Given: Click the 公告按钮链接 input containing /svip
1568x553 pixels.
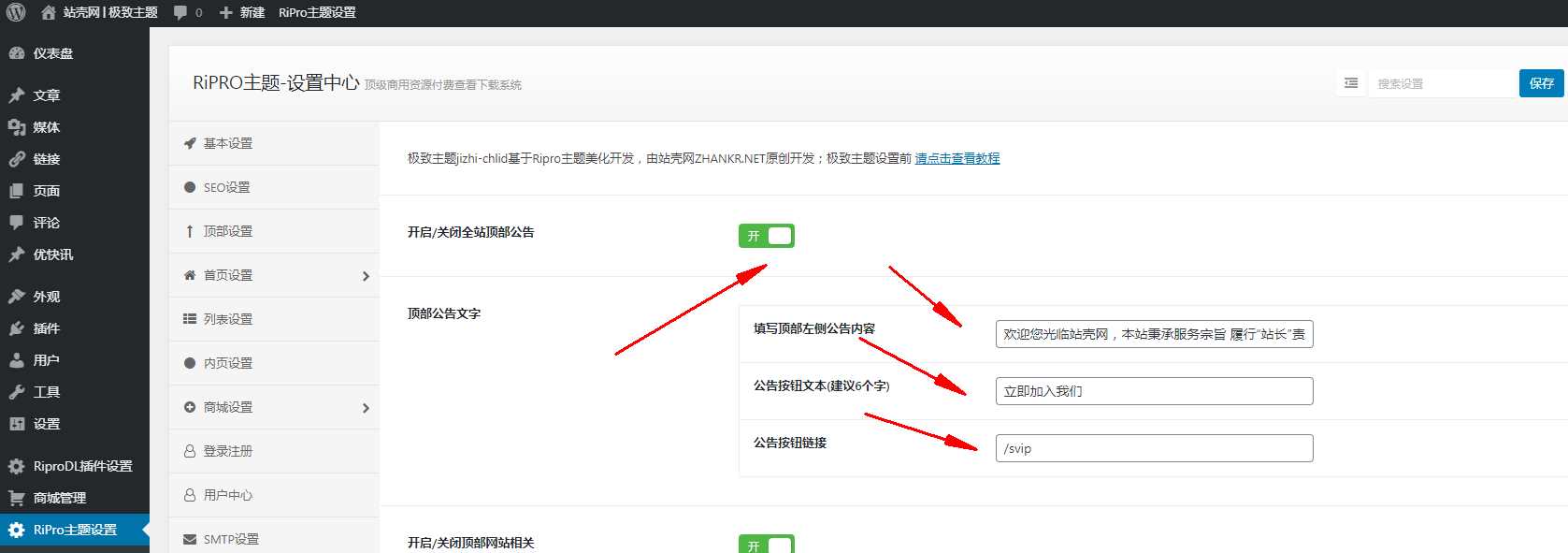Looking at the screenshot, I should [x=1155, y=448].
